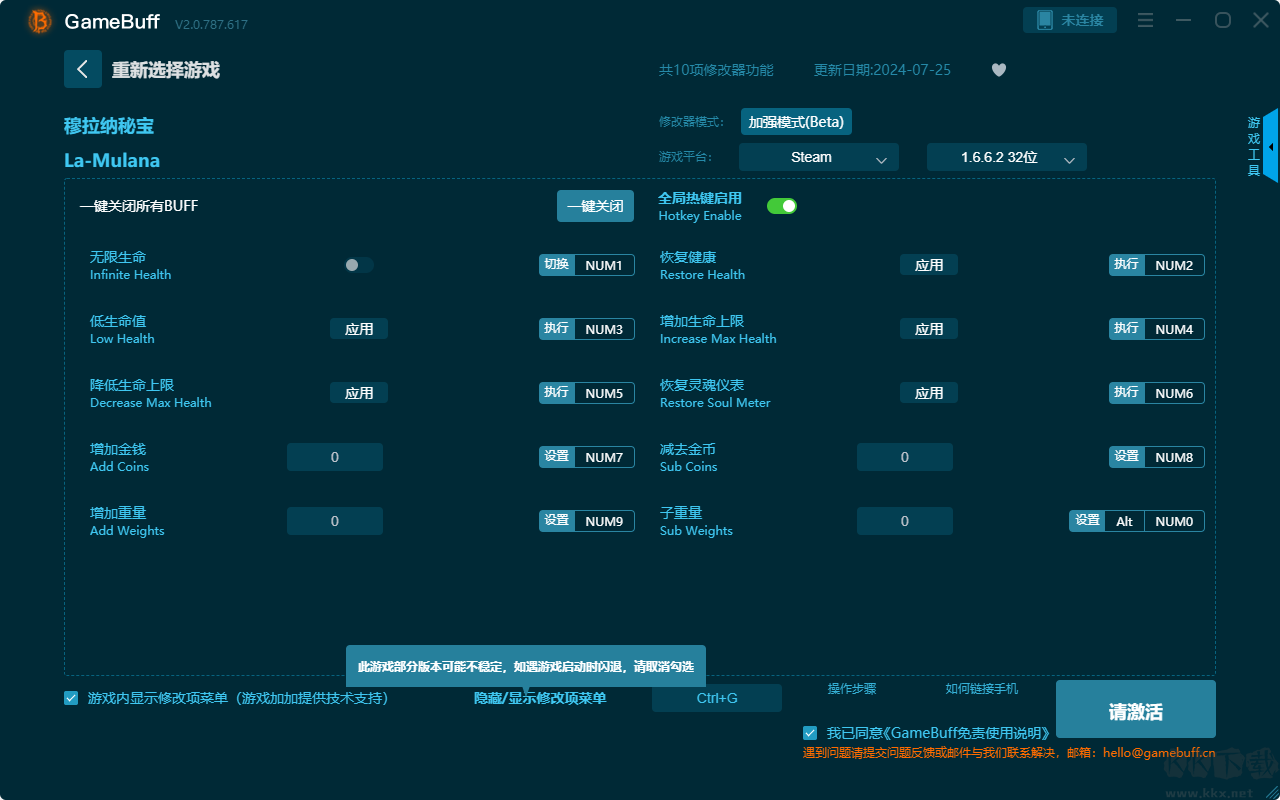Viewport: 1280px width, 800px height.
Task: Click the NUM5 hotkey box for 降低生命上限
Action: tap(604, 393)
